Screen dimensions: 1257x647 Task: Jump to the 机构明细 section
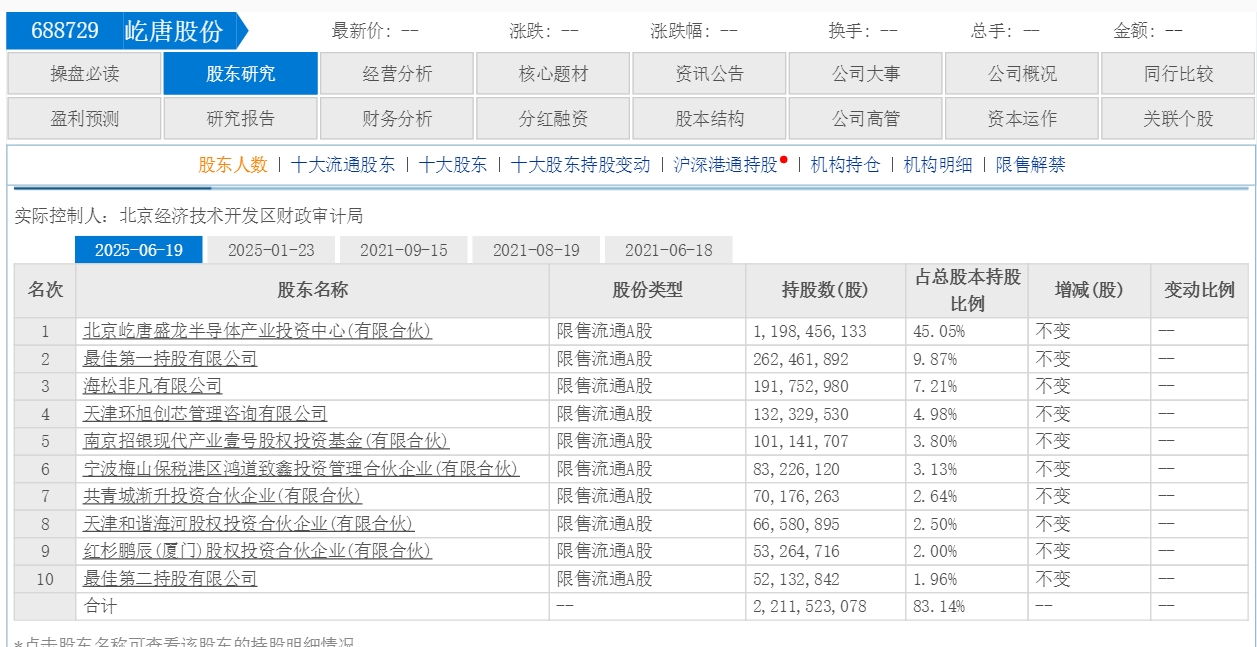click(x=938, y=165)
